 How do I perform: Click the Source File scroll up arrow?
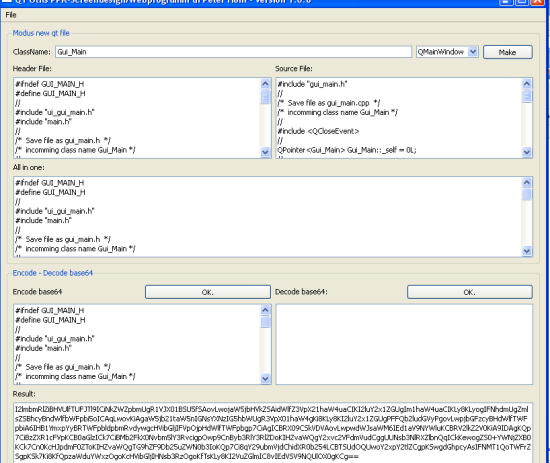pyautogui.click(x=526, y=83)
